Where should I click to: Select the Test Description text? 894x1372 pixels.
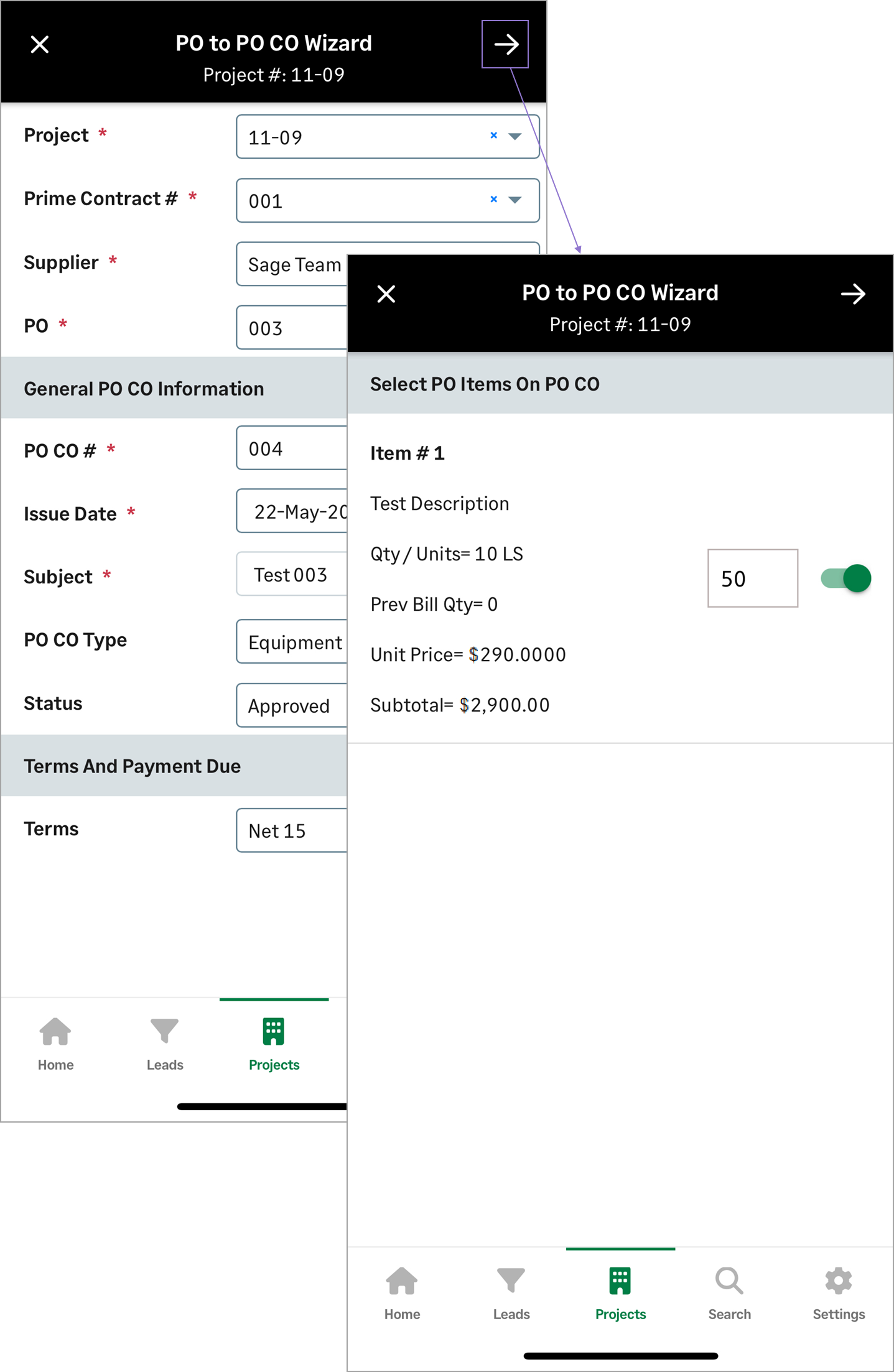coord(440,504)
